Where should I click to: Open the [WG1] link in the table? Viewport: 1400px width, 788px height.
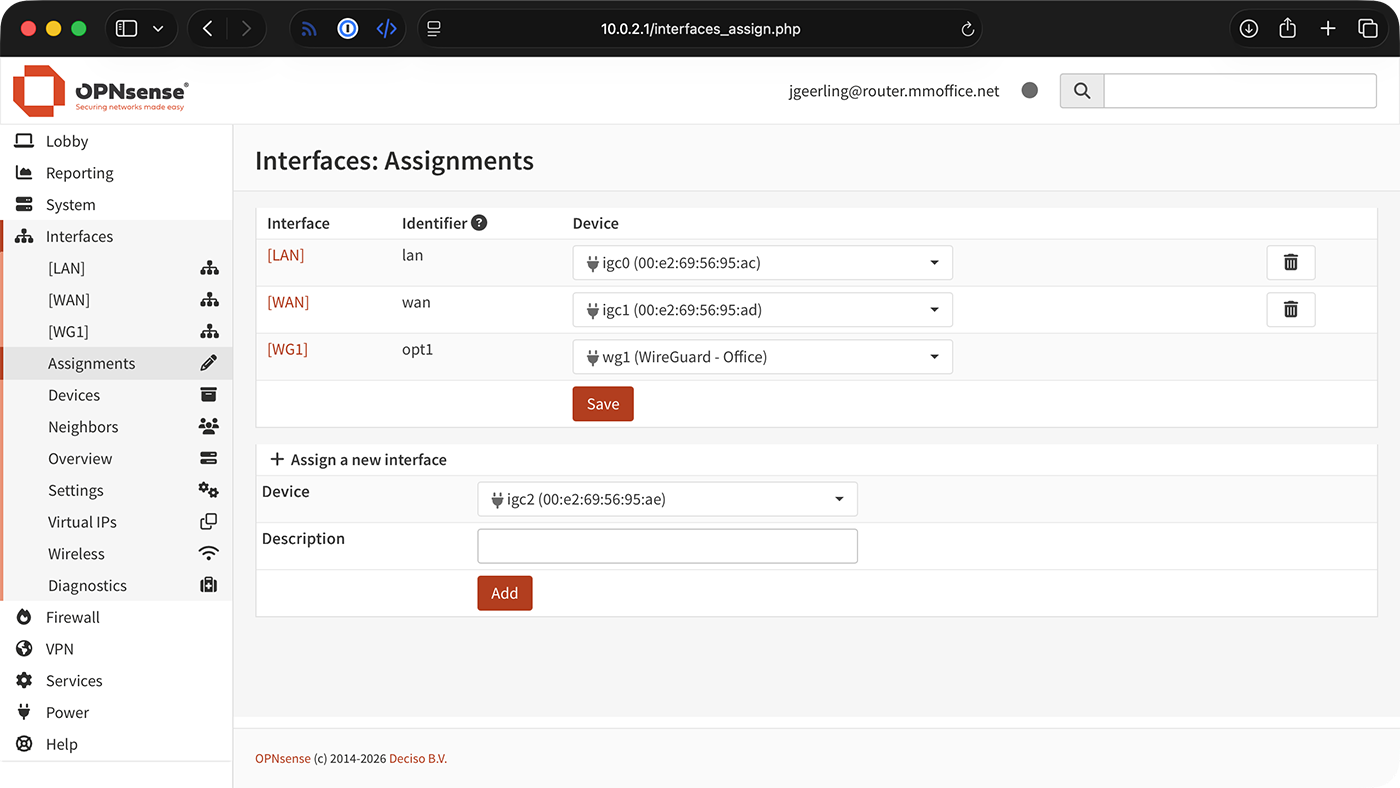[x=287, y=349]
